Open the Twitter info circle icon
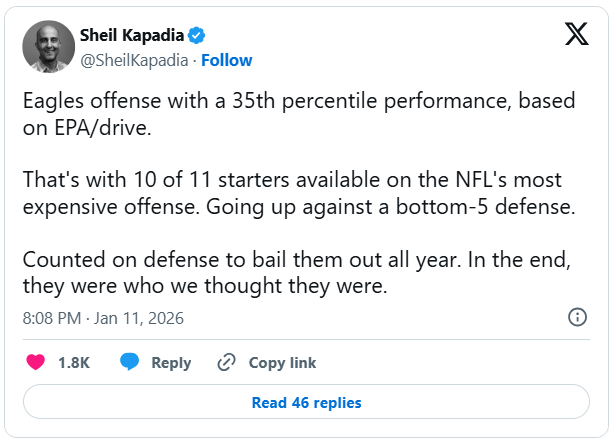This screenshot has width=615, height=443. click(577, 317)
